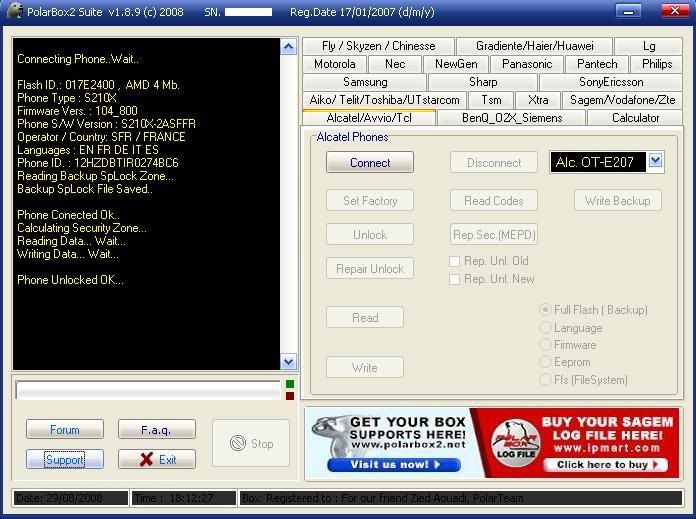The image size is (696, 519).
Task: Click the www.polarbox2.net banner link
Action: 407,444
